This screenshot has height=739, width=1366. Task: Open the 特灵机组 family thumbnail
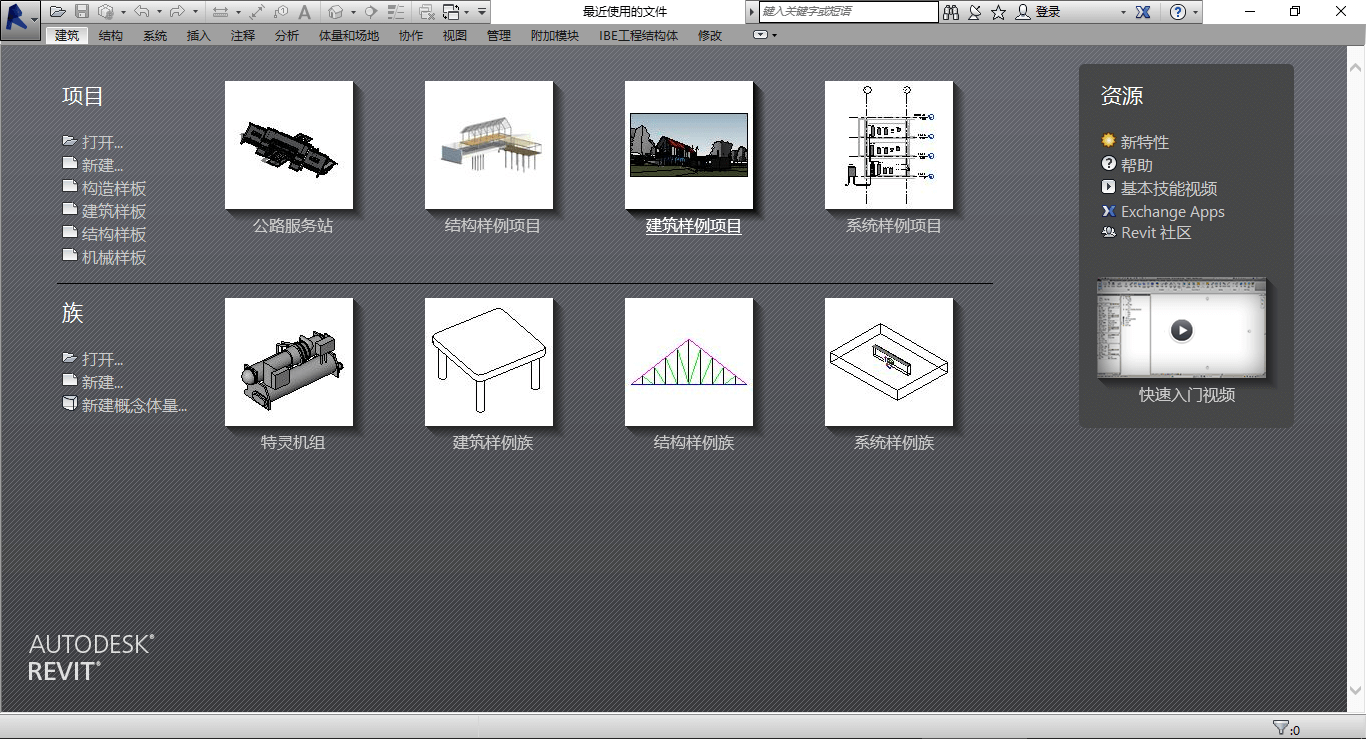click(x=289, y=362)
